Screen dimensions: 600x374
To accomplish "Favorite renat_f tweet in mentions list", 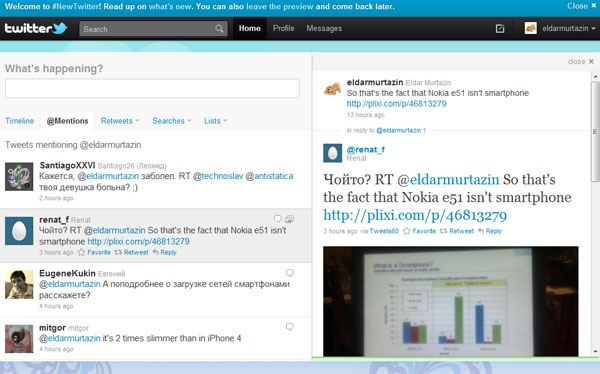I will click(x=94, y=252).
